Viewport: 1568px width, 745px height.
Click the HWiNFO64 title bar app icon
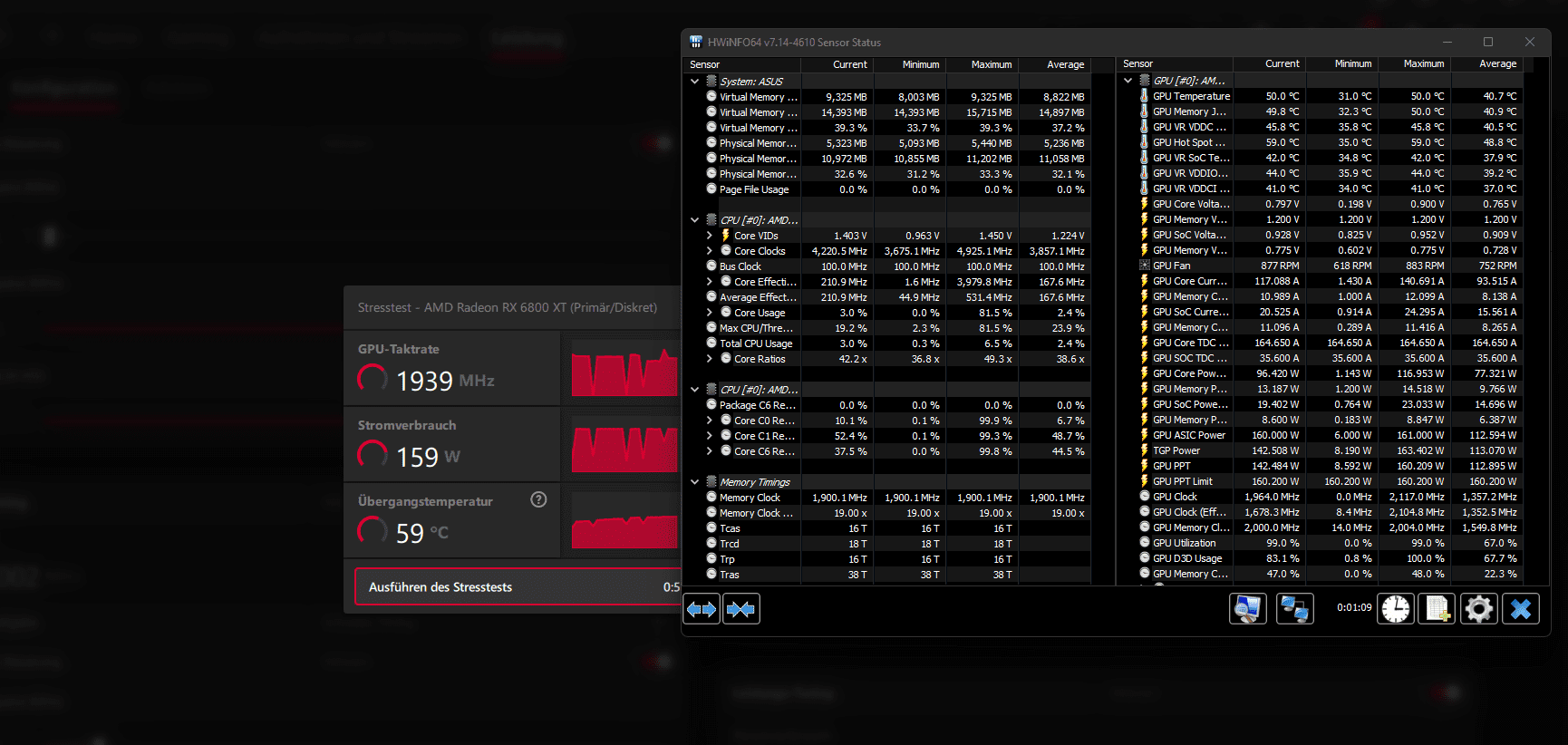point(696,42)
